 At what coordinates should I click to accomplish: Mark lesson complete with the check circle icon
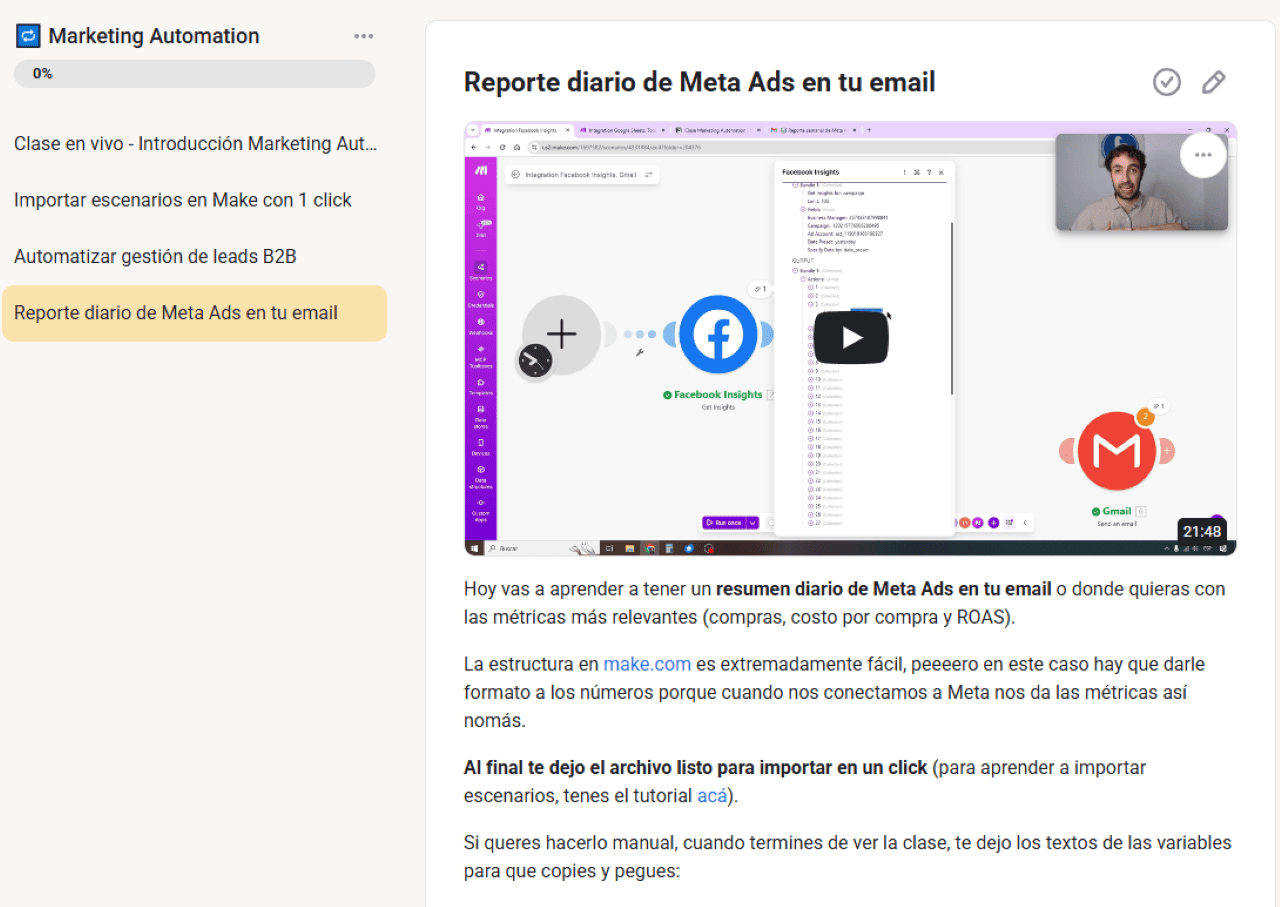pos(1167,82)
